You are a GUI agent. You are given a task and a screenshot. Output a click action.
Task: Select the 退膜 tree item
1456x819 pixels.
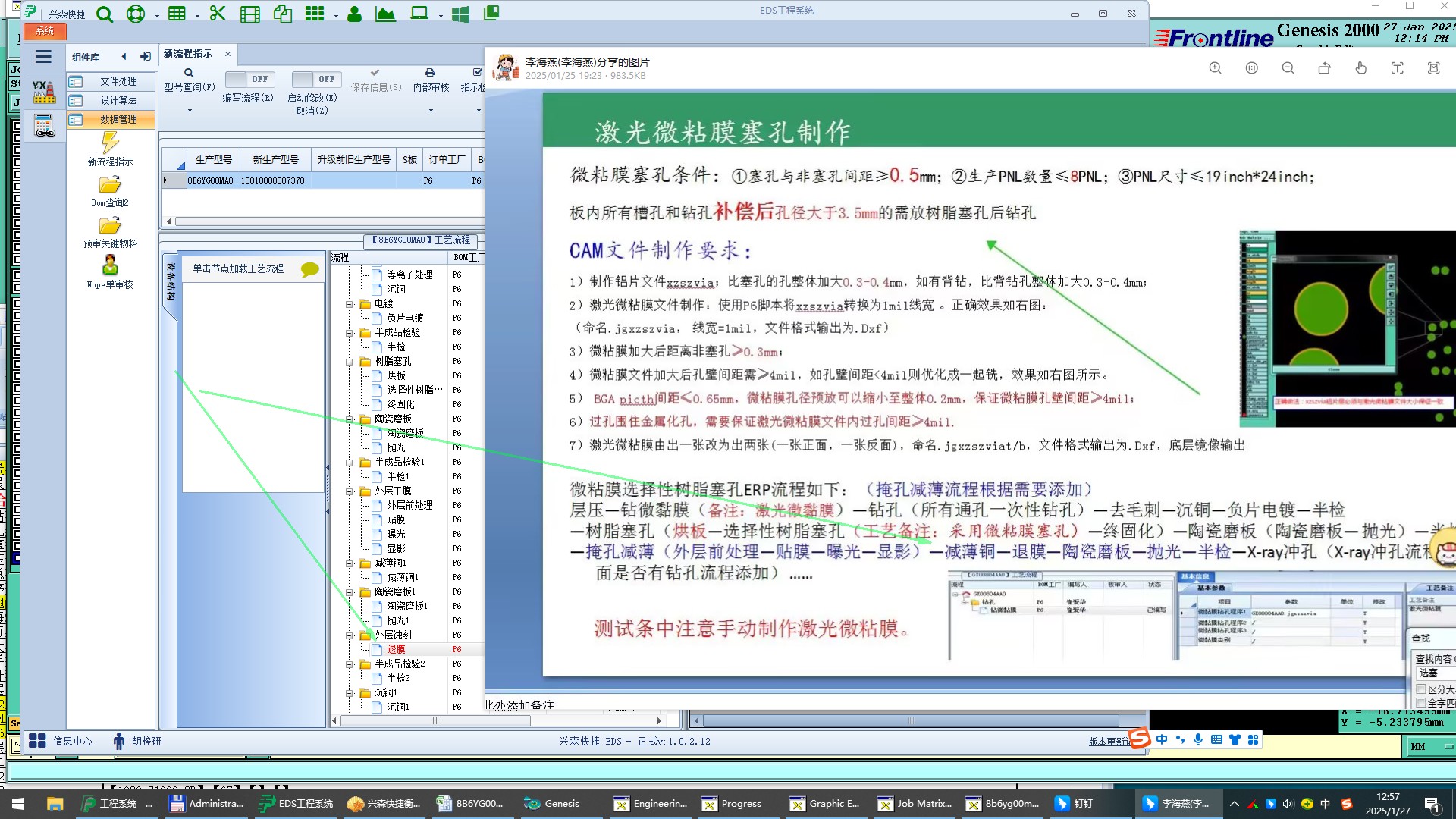[x=396, y=650]
